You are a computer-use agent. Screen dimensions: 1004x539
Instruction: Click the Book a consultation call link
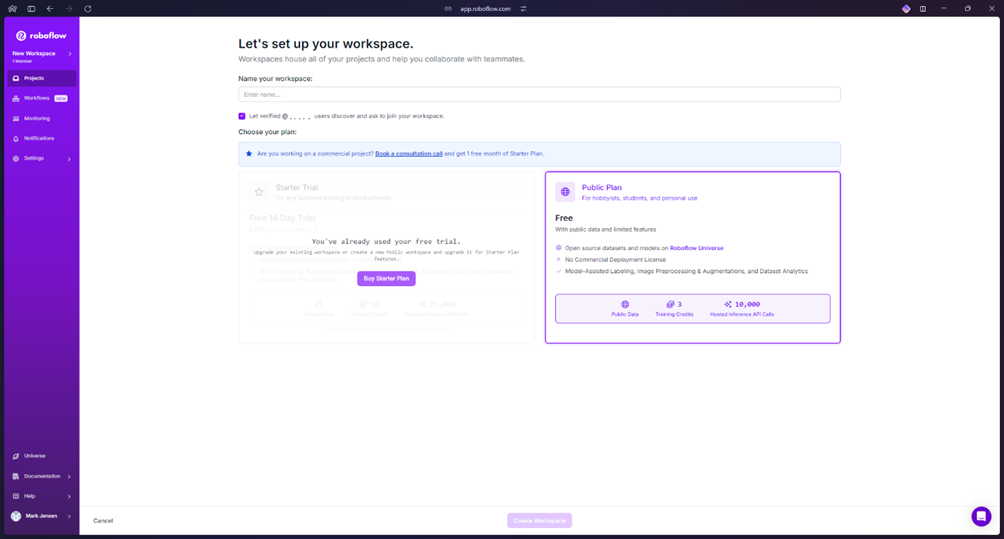click(x=408, y=154)
